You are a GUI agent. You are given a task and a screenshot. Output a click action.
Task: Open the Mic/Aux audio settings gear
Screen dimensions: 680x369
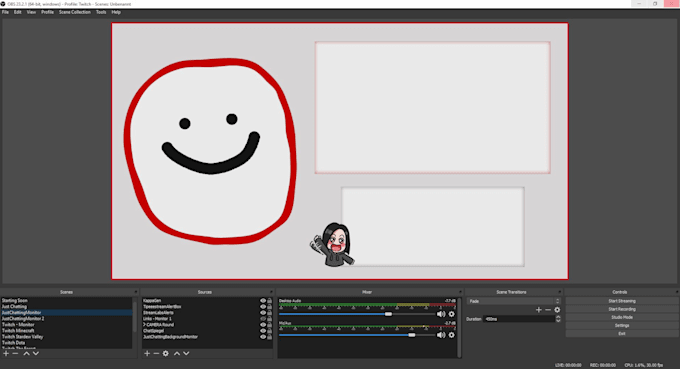[451, 335]
